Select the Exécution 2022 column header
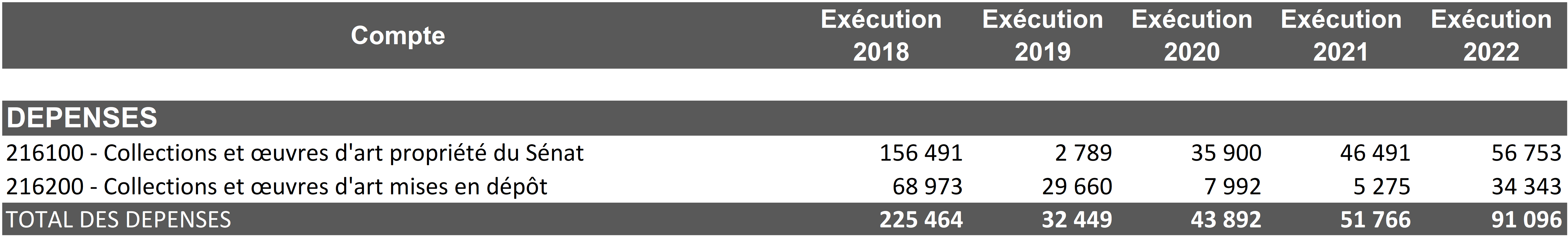Image resolution: width=1568 pixels, height=236 pixels. [1491, 35]
